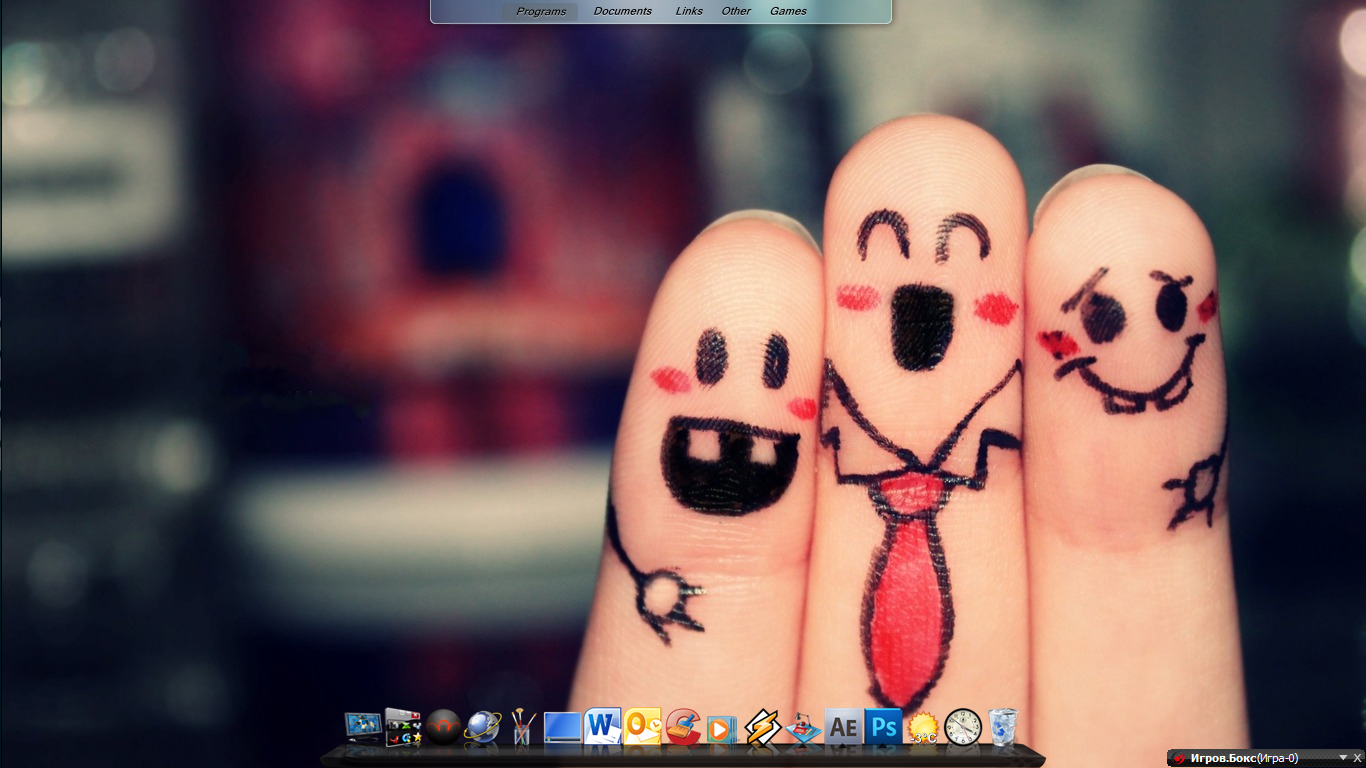Open the analog clock icon in dock
Image resolution: width=1366 pixels, height=768 pixels.
point(963,727)
